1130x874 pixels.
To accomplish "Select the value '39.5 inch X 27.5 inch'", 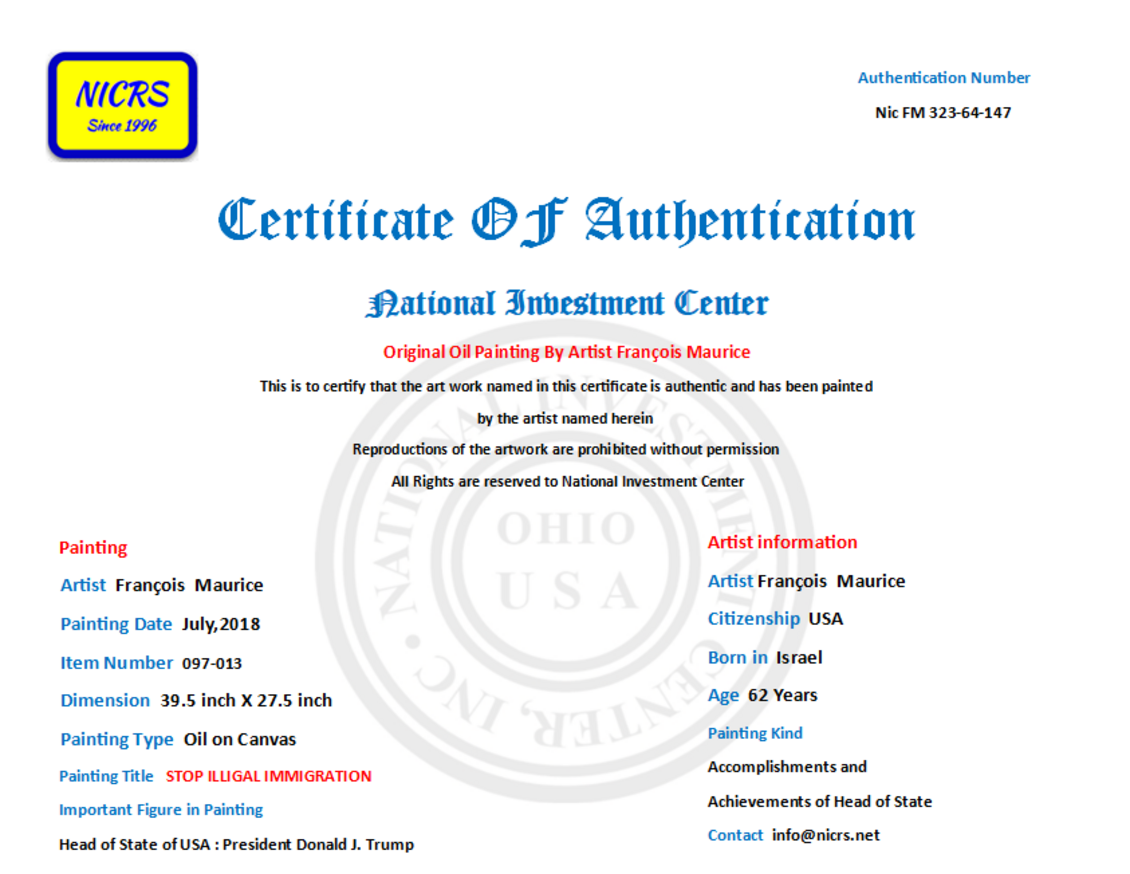I will [246, 700].
